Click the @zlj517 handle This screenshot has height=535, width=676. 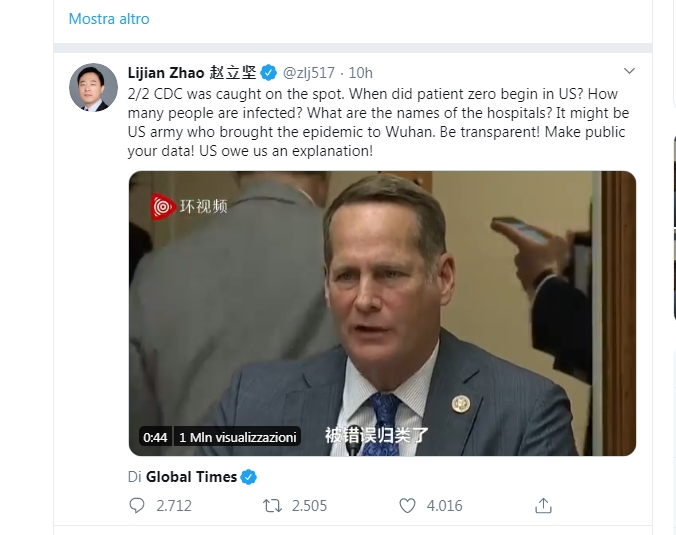click(309, 73)
